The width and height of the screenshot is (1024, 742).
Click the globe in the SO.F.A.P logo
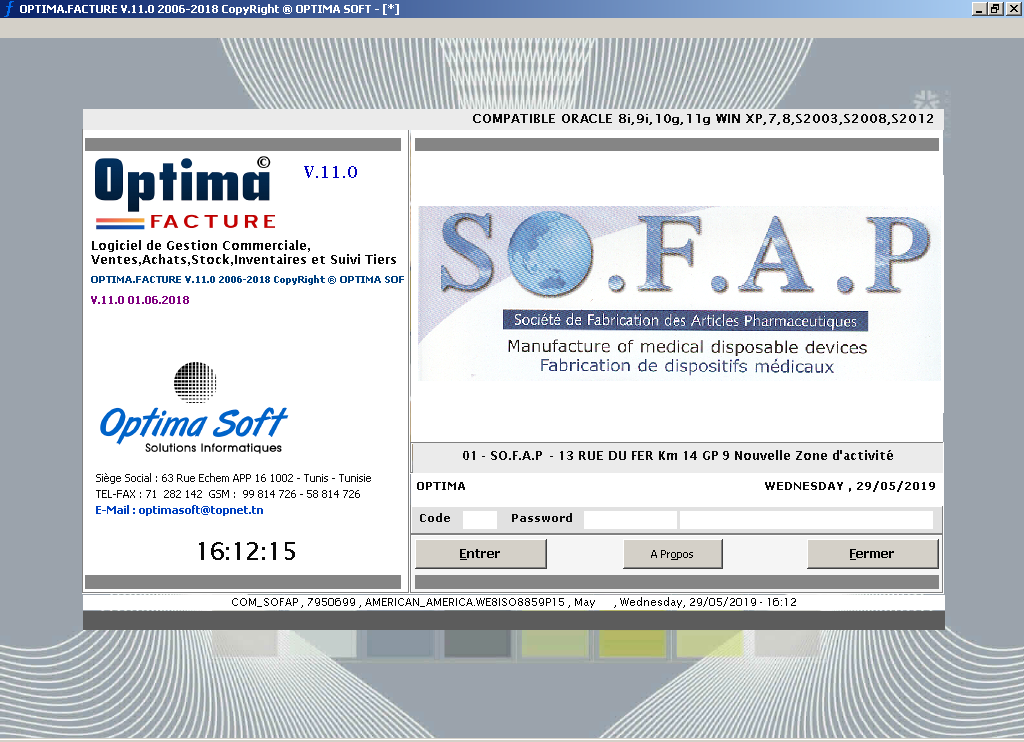coord(551,255)
